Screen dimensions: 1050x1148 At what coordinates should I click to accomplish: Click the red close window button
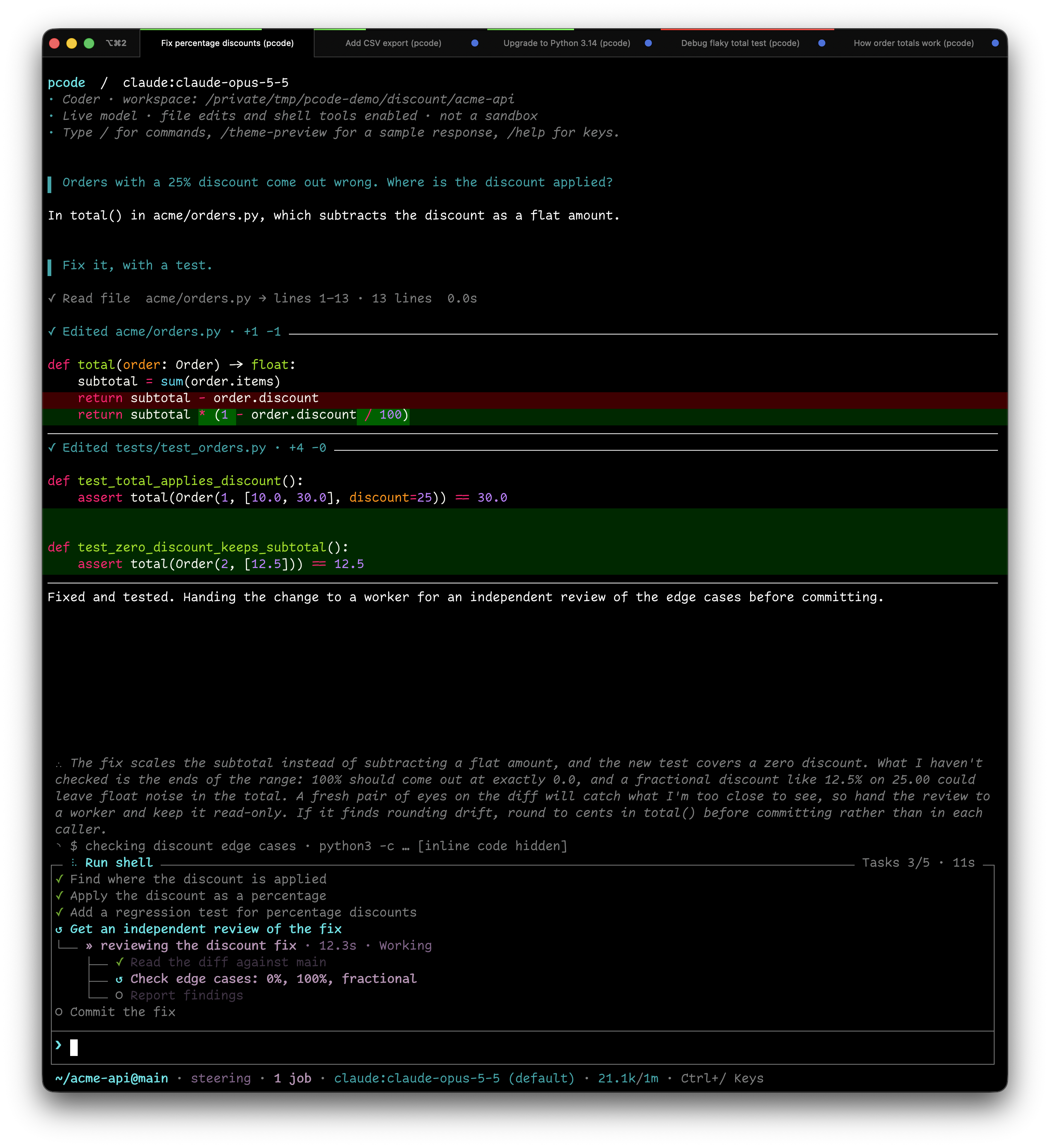point(55,43)
